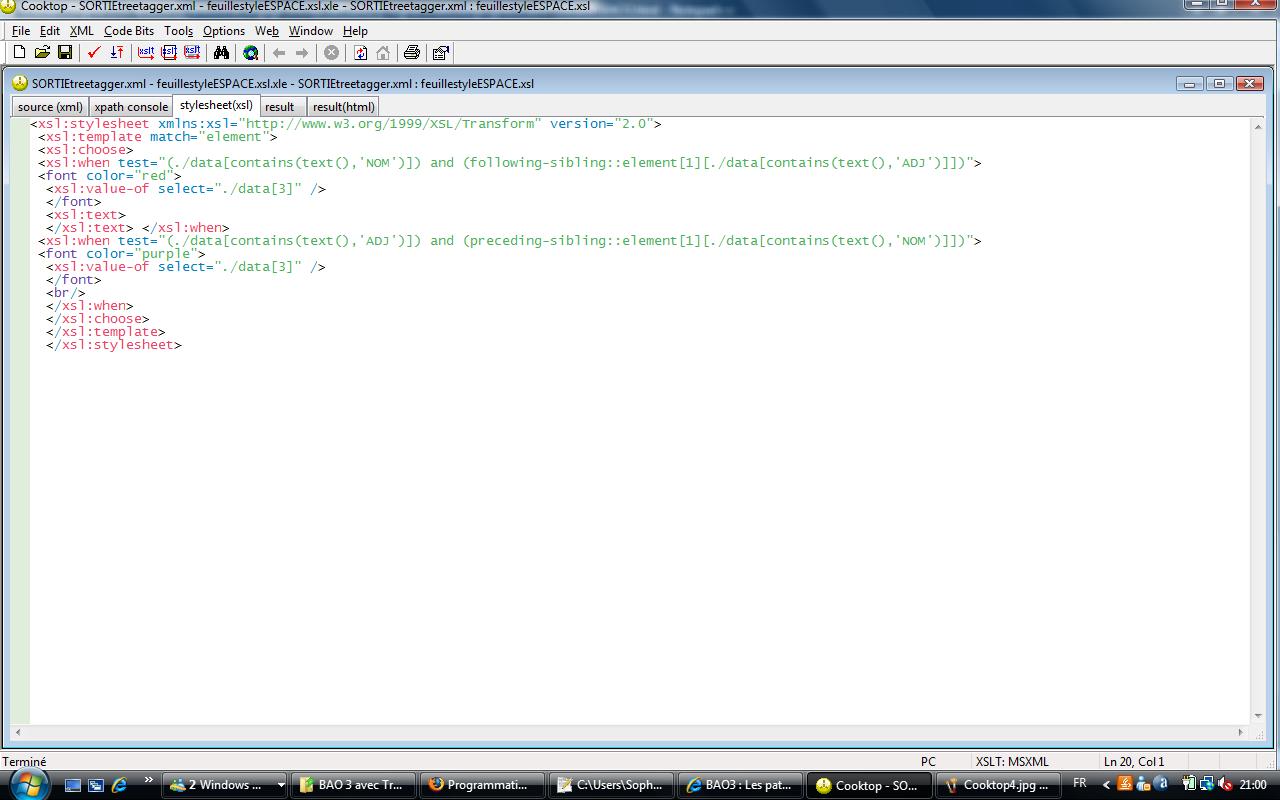Click the globe search web icon

point(250,52)
